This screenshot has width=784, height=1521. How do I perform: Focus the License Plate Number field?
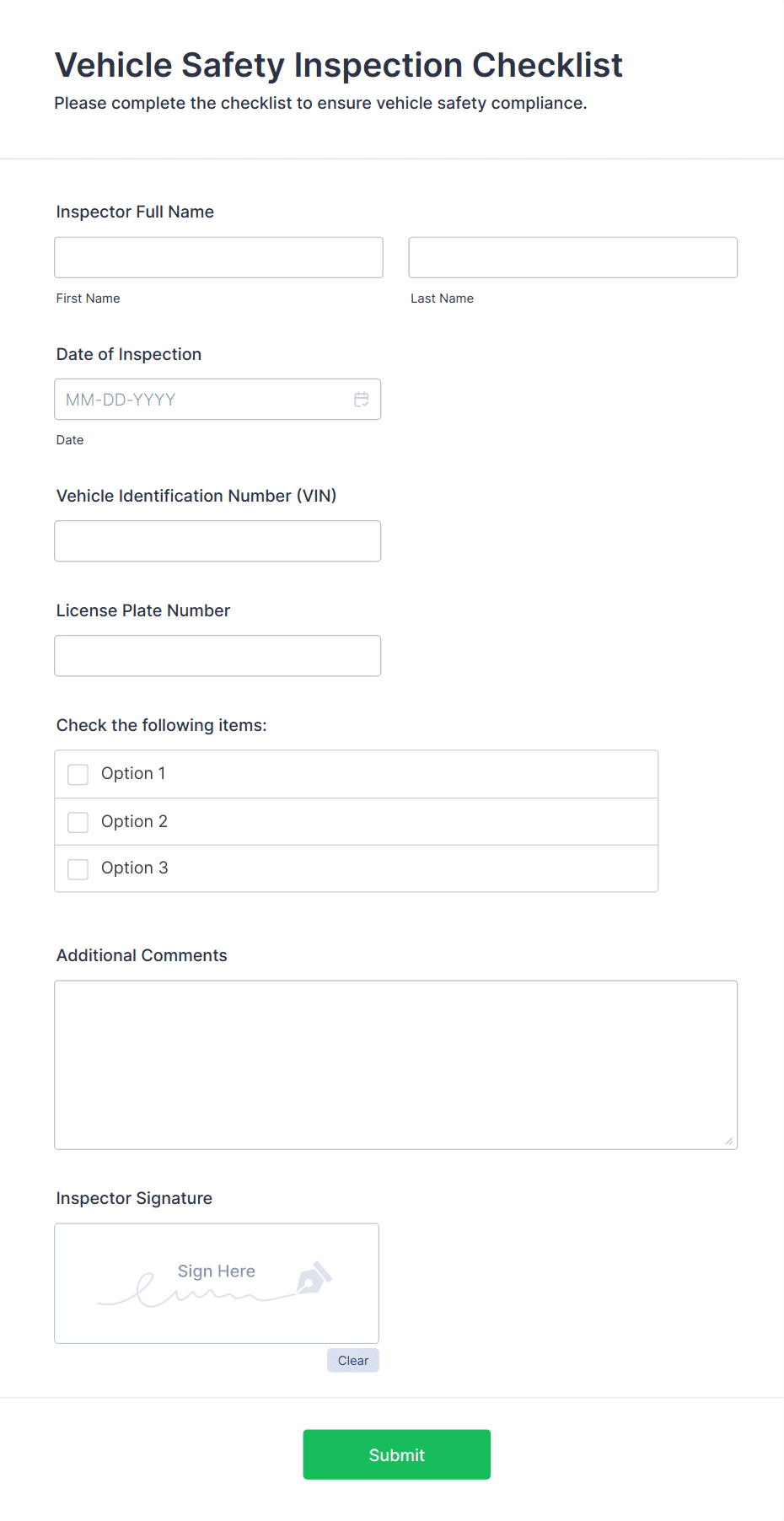[x=217, y=656]
